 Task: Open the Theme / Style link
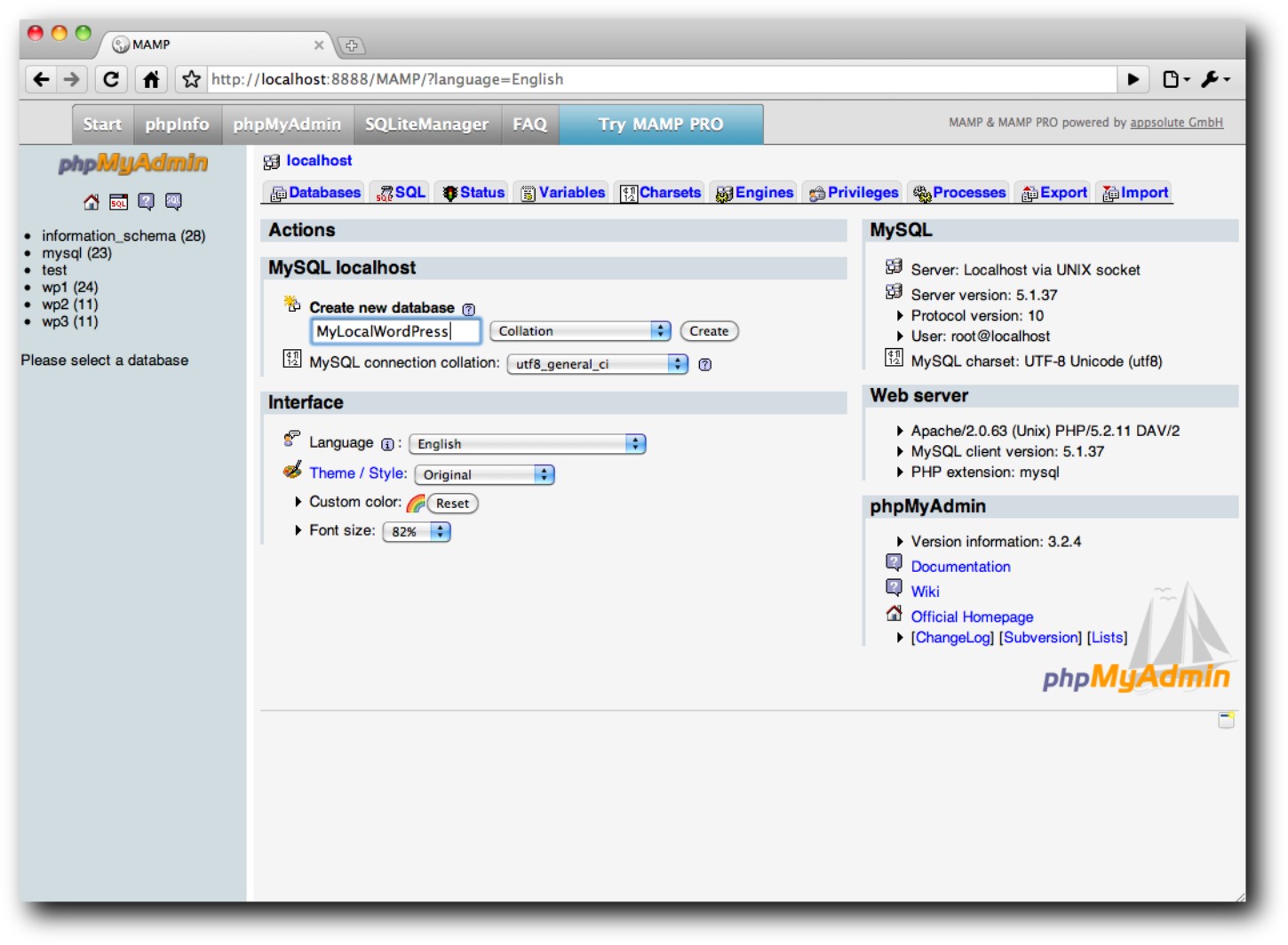point(358,473)
